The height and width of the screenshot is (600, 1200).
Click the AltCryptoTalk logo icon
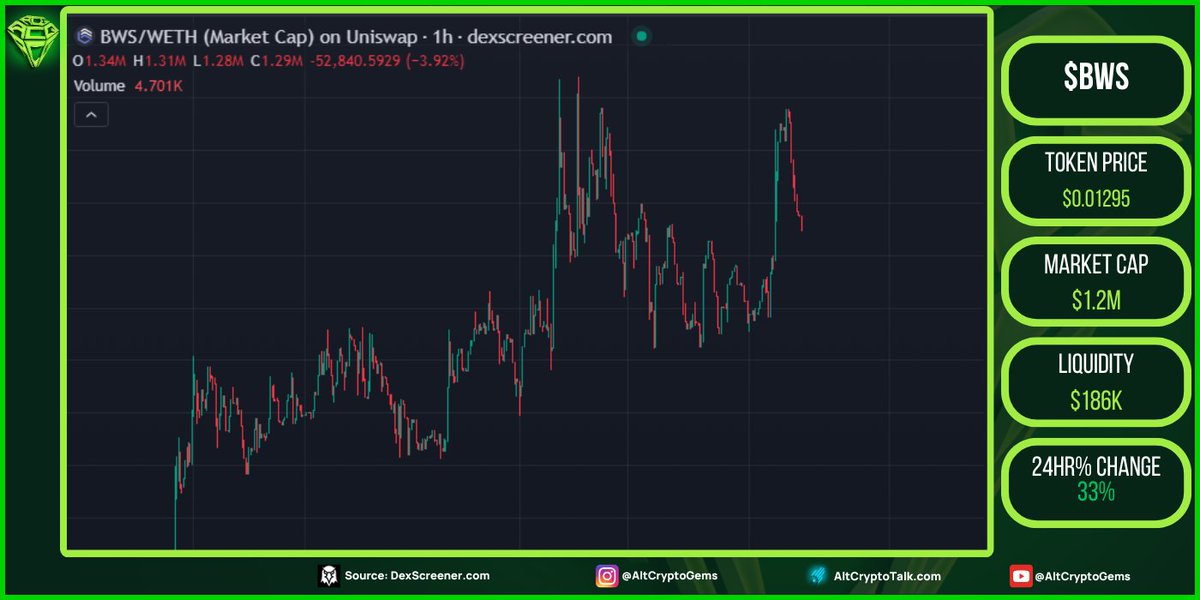(818, 575)
